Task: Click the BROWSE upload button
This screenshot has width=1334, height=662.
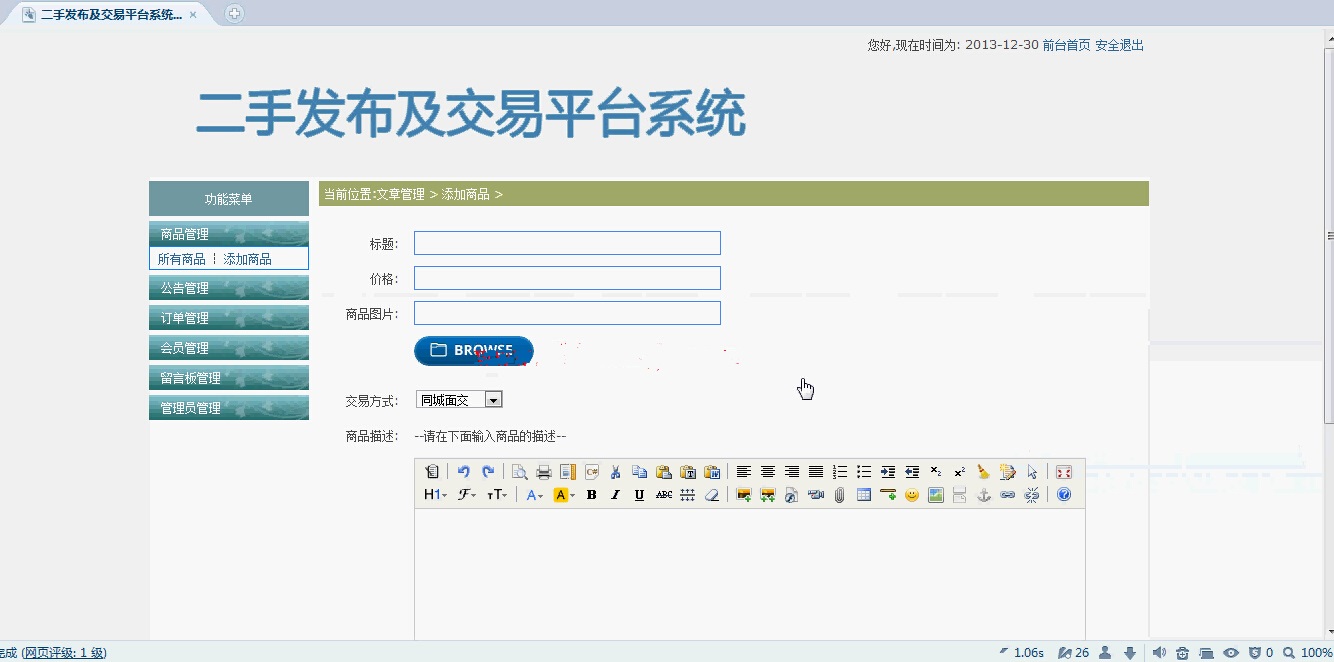Action: pyautogui.click(x=474, y=351)
